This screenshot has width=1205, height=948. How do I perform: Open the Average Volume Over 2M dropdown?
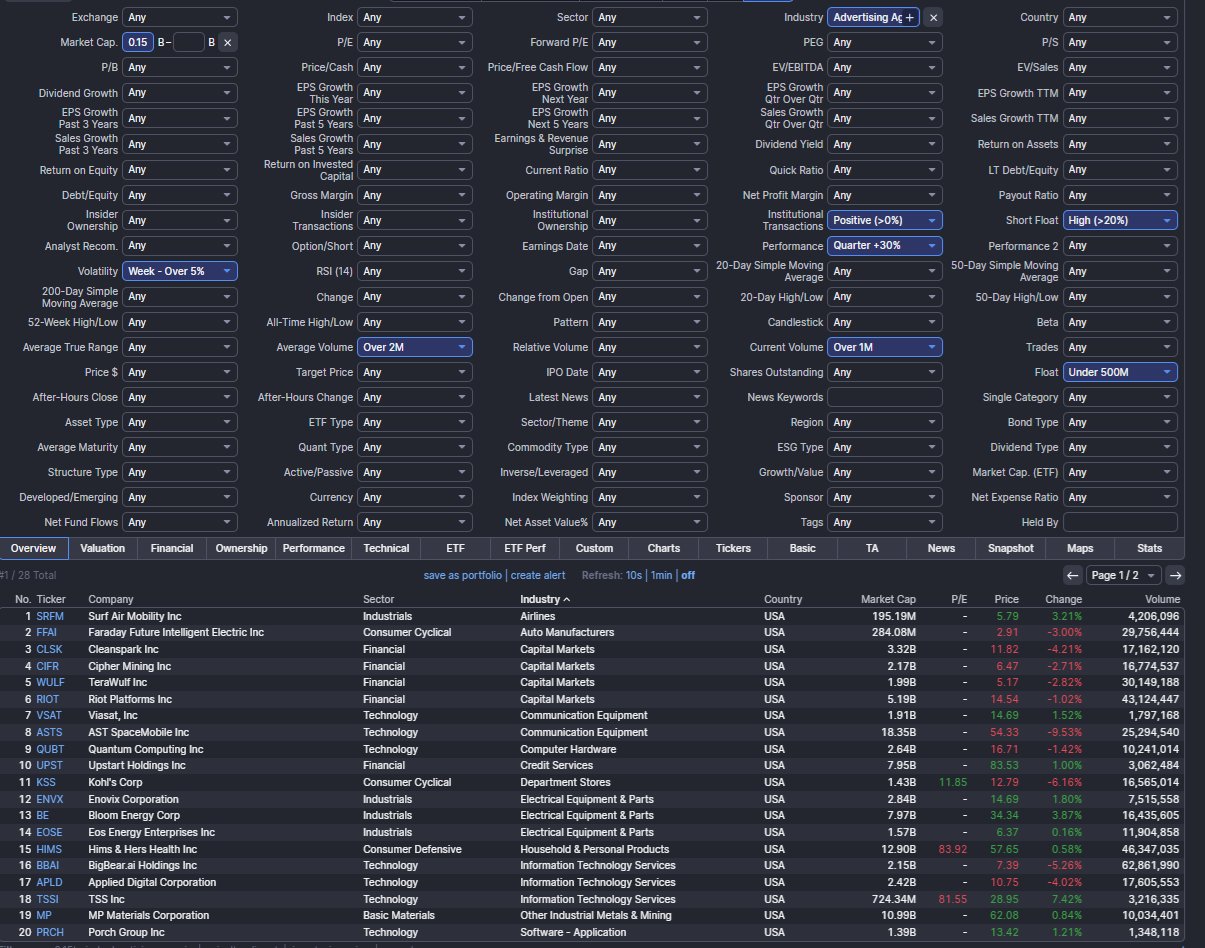click(x=415, y=347)
